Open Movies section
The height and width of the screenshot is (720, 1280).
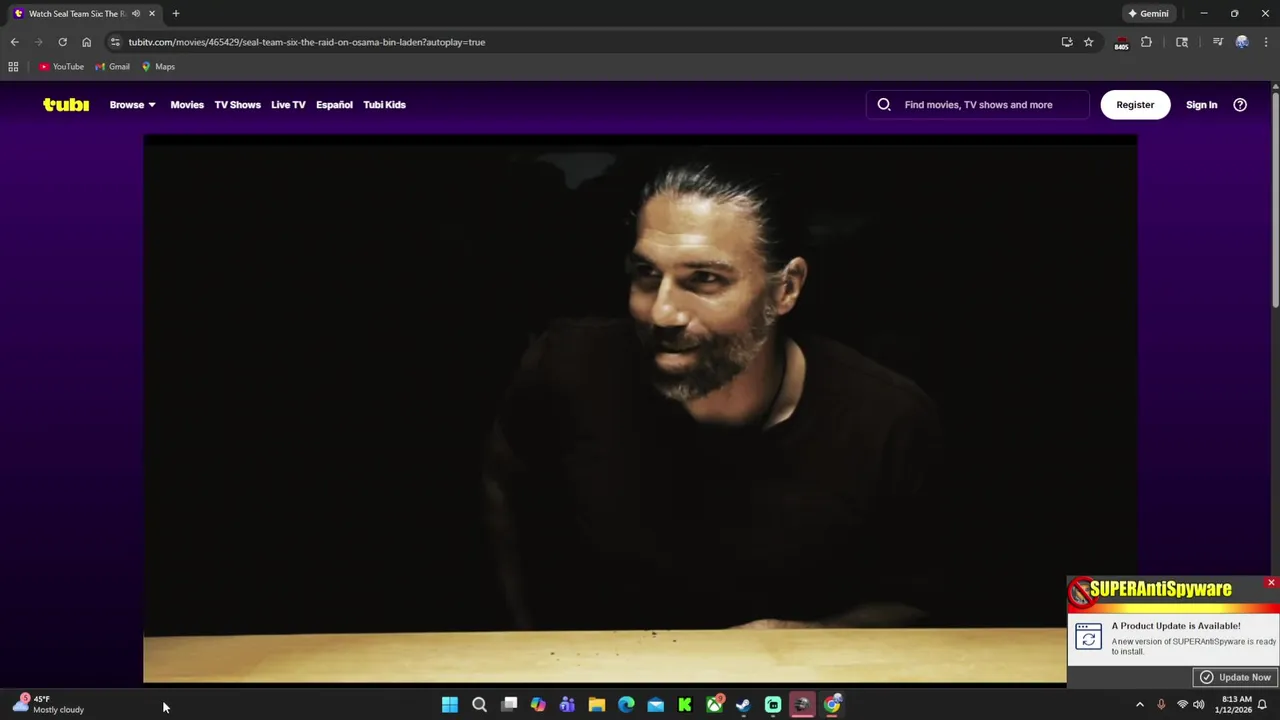point(187,104)
